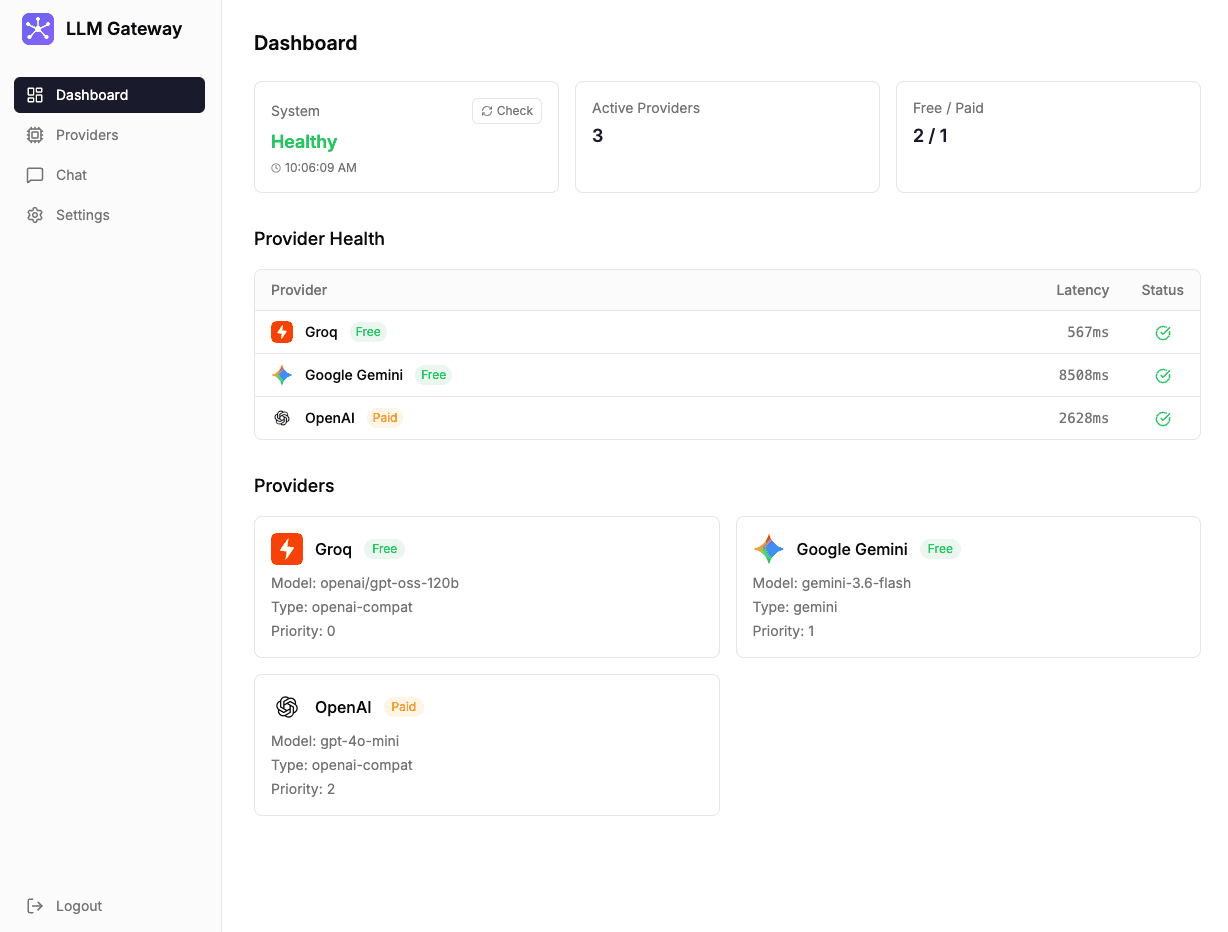Open the Settings page
Image resolution: width=1228 pixels, height=932 pixels.
click(x=109, y=215)
